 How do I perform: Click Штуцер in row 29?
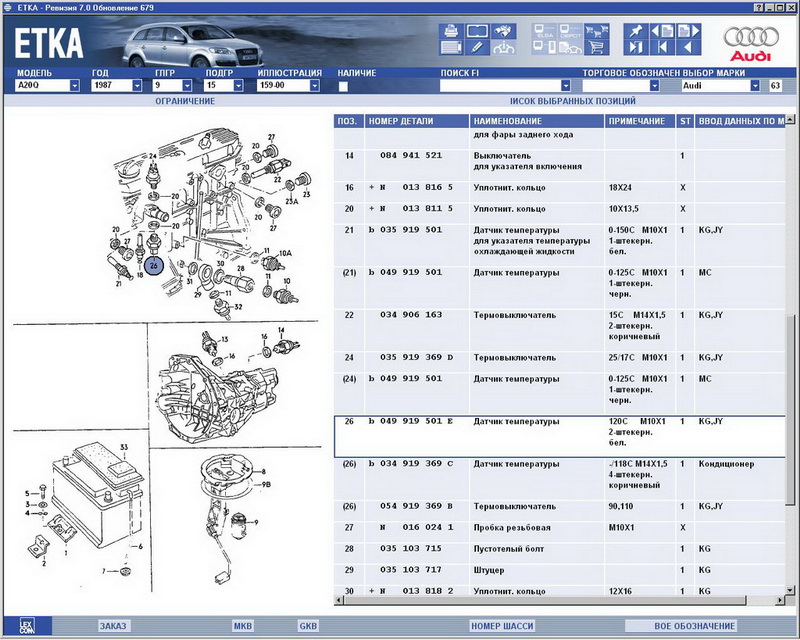point(489,570)
